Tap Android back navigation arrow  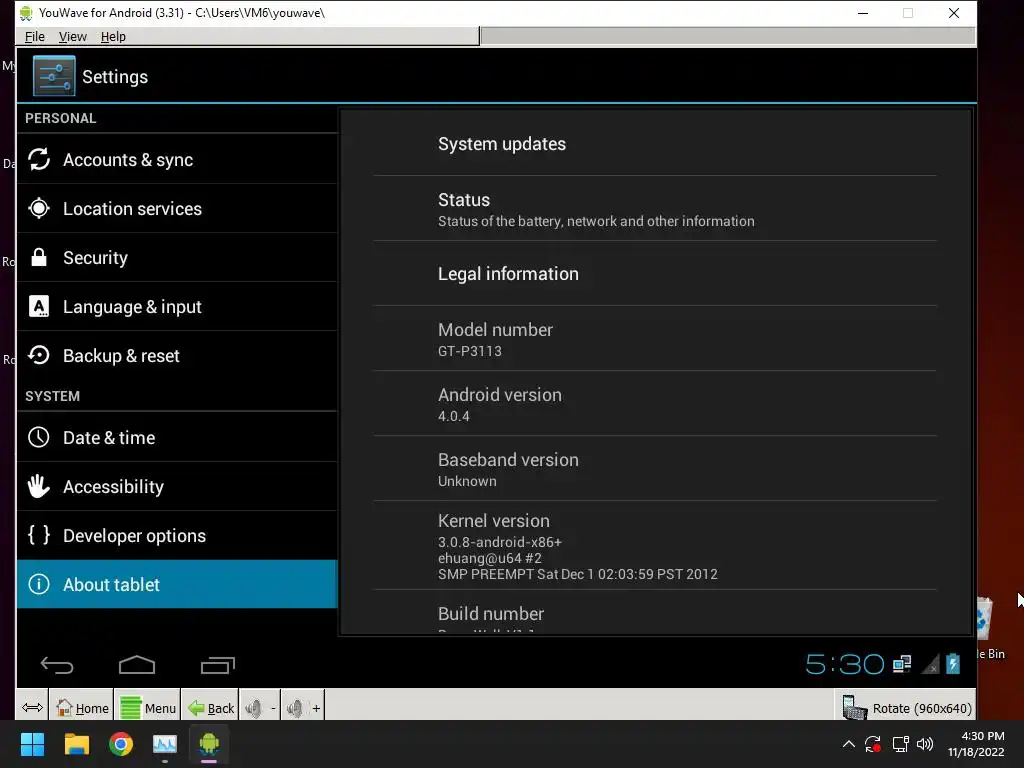click(x=57, y=665)
